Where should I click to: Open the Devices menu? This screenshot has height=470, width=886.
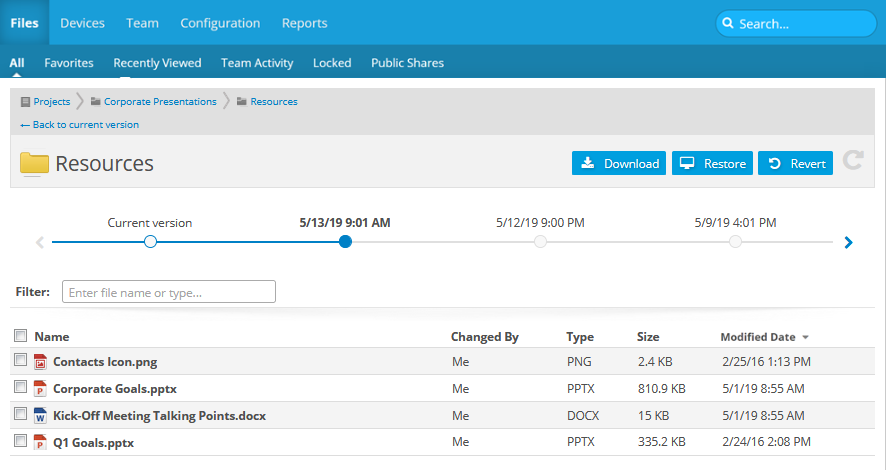coord(82,23)
